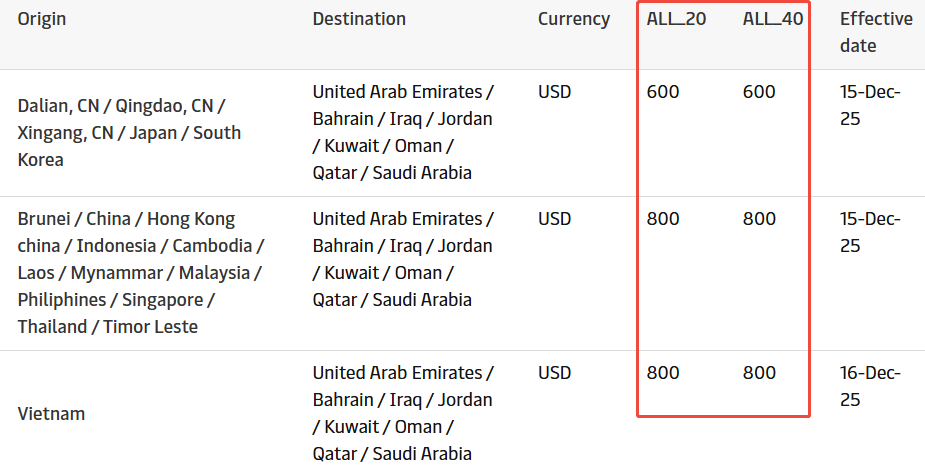925x472 pixels.
Task: Select the ALL_20 value 600
Action: 662,92
